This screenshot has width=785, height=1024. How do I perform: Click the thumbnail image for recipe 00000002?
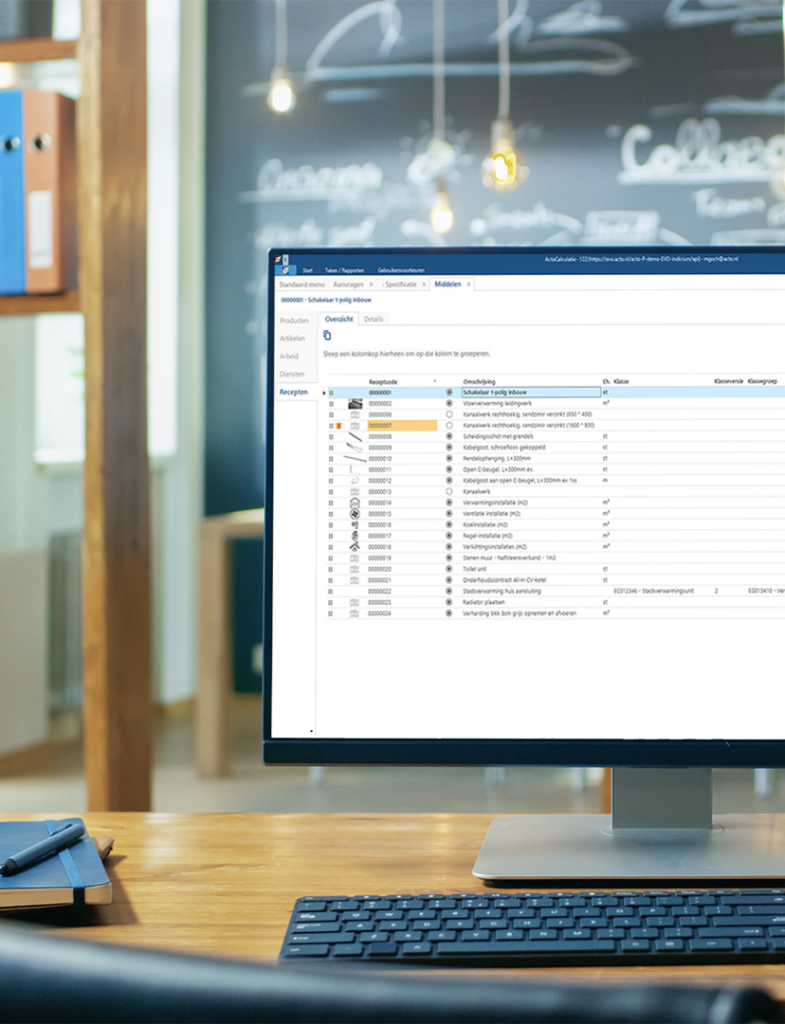[354, 403]
